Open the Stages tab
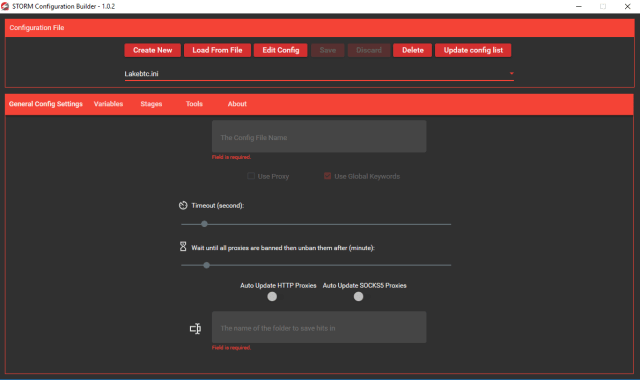This screenshot has height=380, width=640. tap(151, 104)
